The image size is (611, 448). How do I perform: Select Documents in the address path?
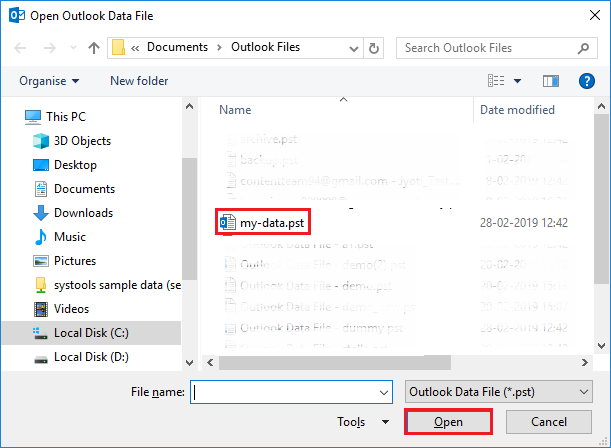(177, 47)
